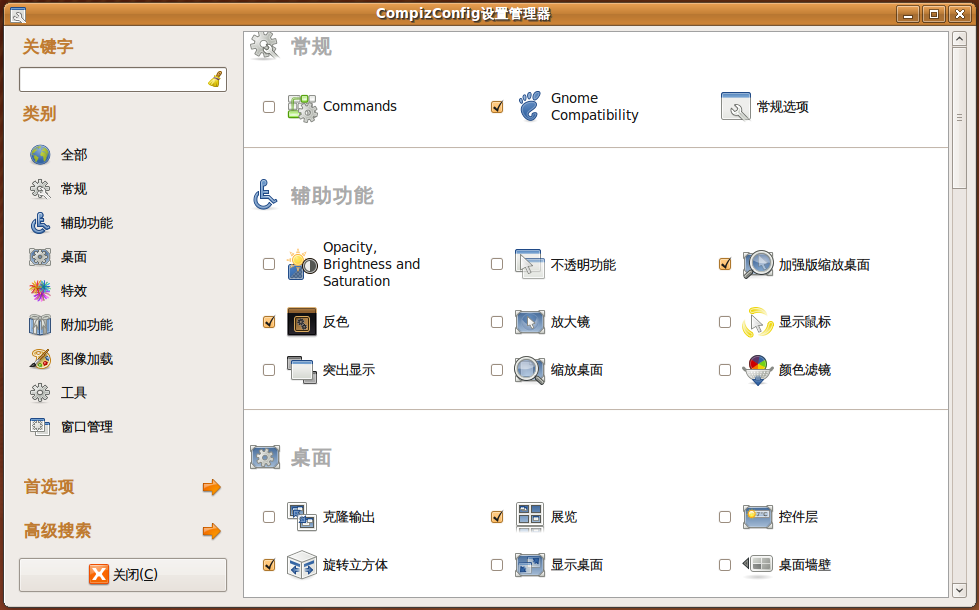Click the 窗口管理 icon in sidebar
The image size is (979, 610).
pos(40,427)
